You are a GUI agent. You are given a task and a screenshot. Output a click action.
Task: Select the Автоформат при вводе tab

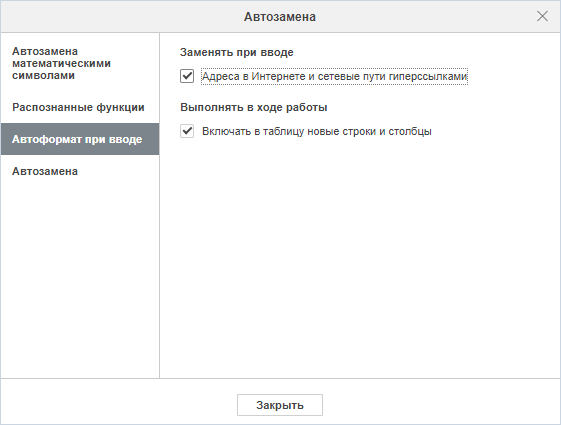click(x=80, y=139)
